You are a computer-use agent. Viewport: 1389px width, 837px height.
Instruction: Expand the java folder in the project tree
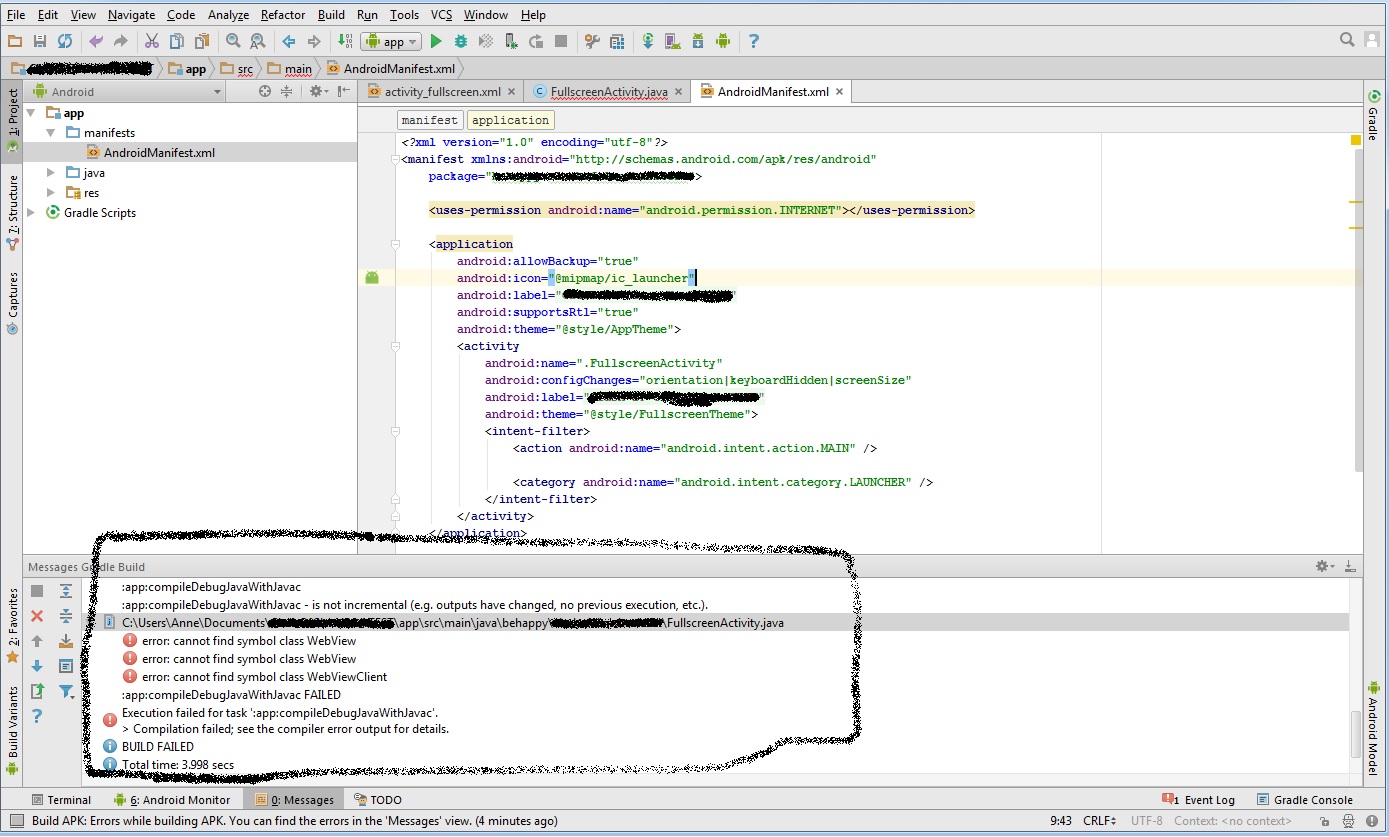pyautogui.click(x=51, y=173)
